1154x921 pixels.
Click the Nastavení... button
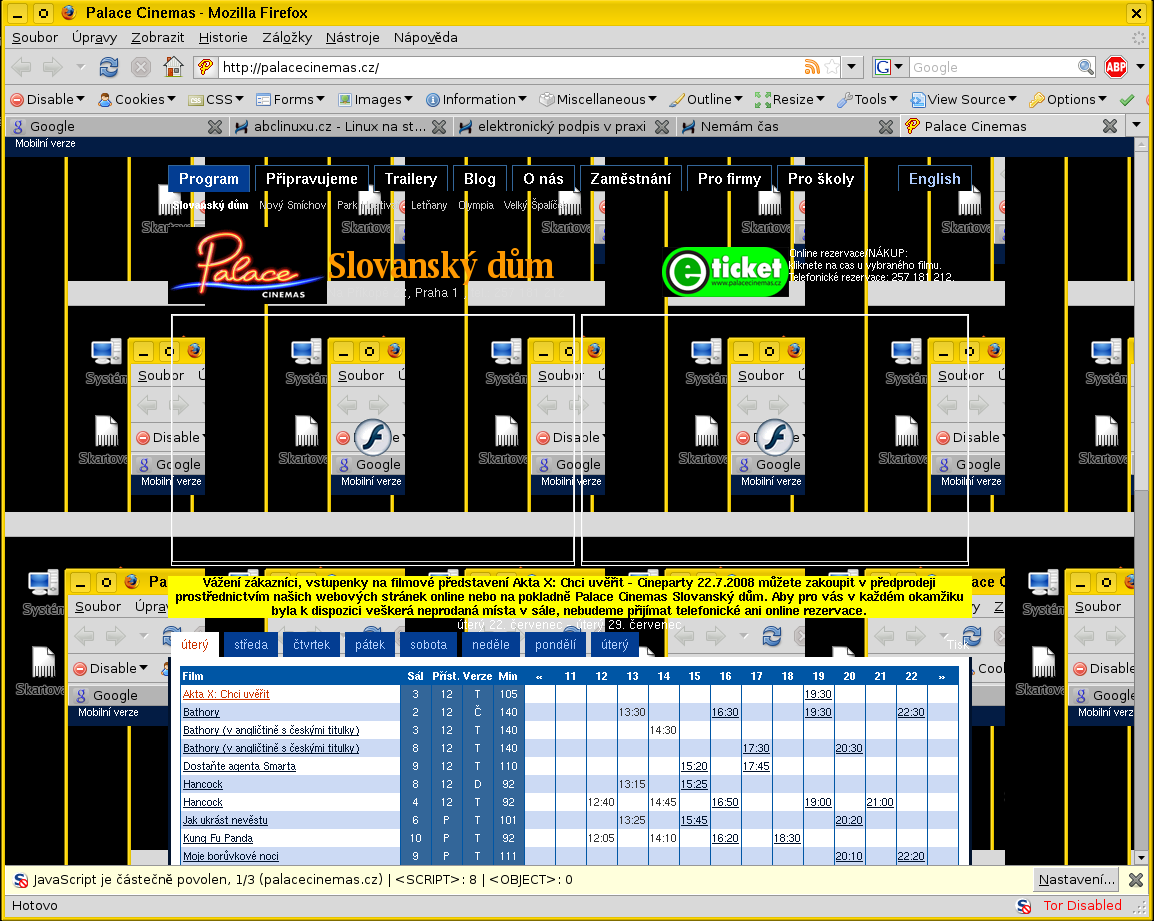(x=1076, y=880)
